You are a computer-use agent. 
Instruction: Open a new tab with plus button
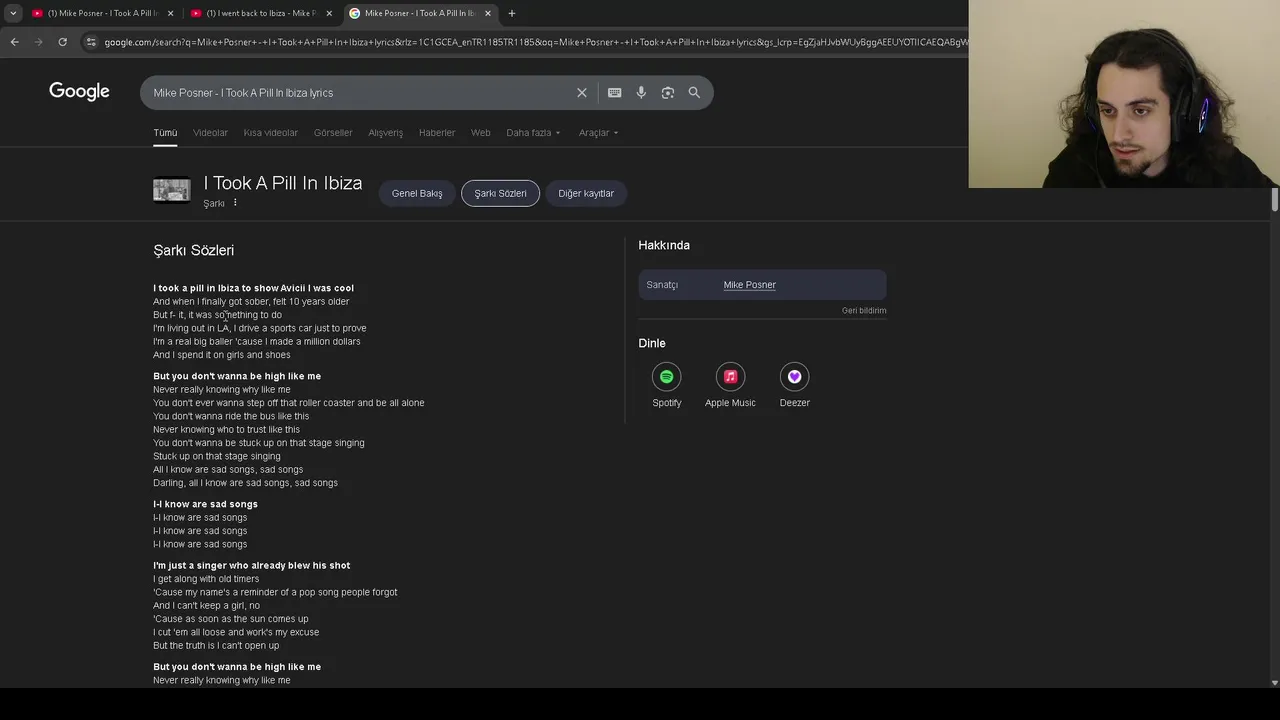511,13
